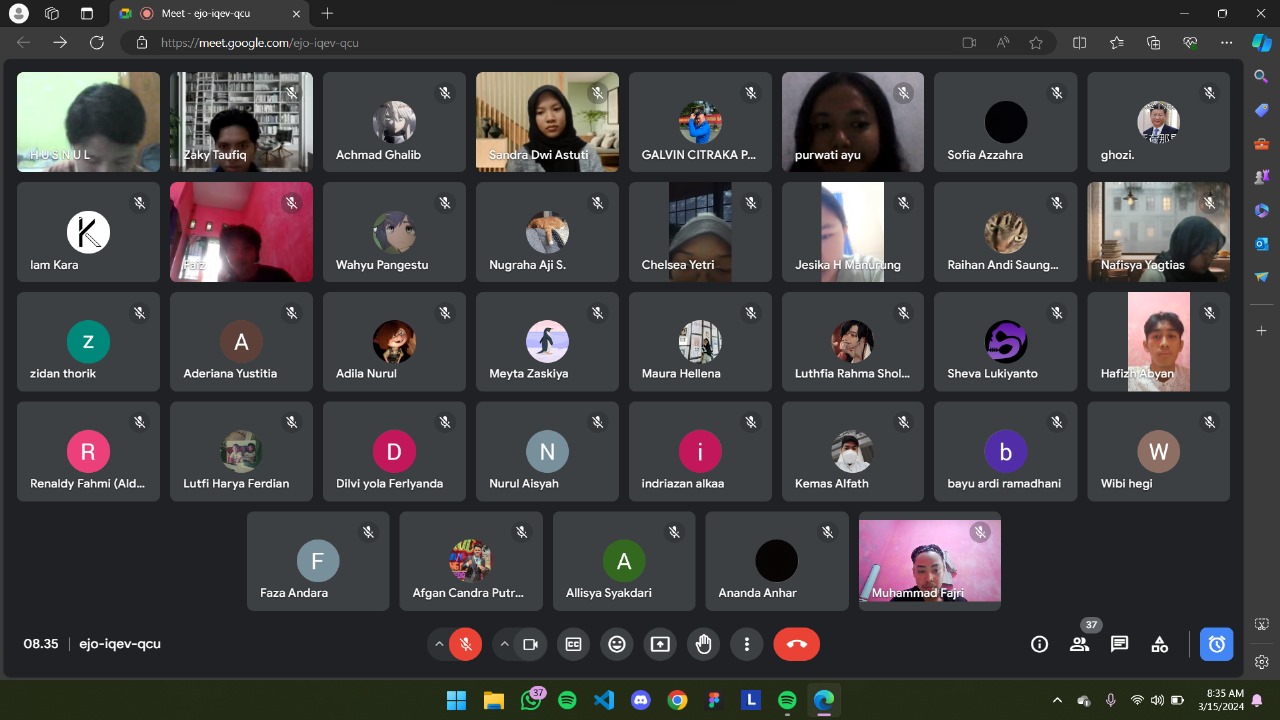Image resolution: width=1280 pixels, height=720 pixels.
Task: Expand audio settings arrow beside microphone
Action: 439,645
